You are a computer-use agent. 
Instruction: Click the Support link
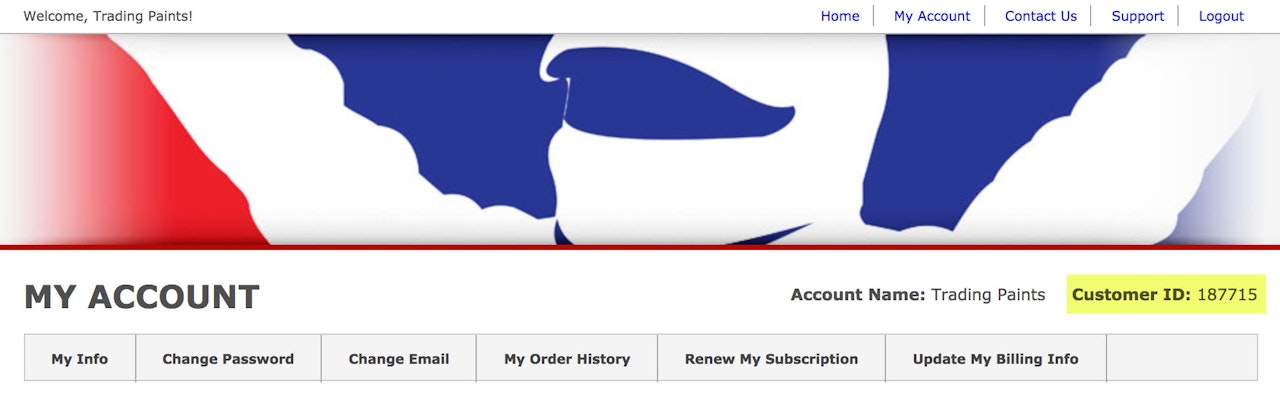(1138, 16)
